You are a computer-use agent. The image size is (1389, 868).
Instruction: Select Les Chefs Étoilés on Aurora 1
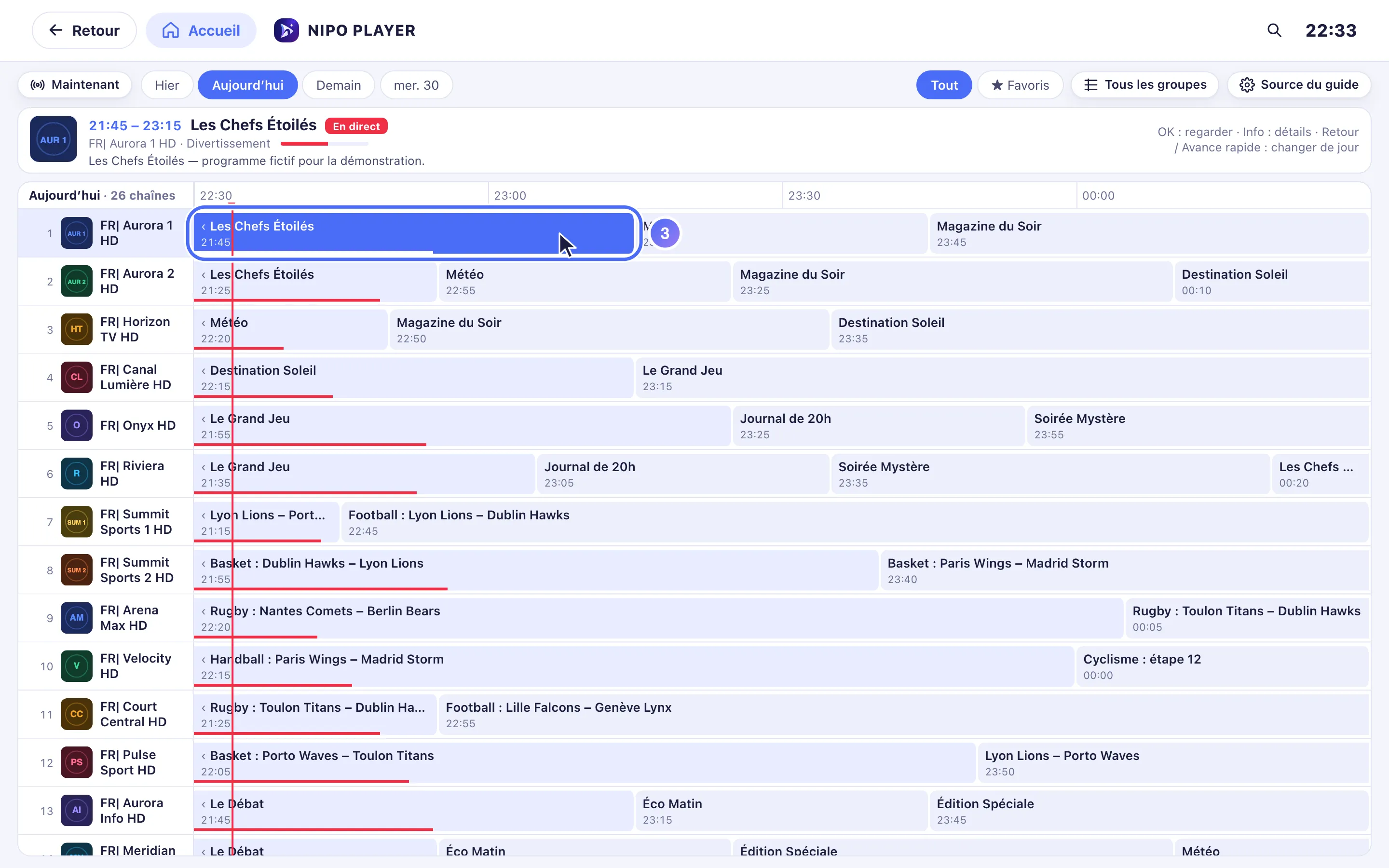413,233
